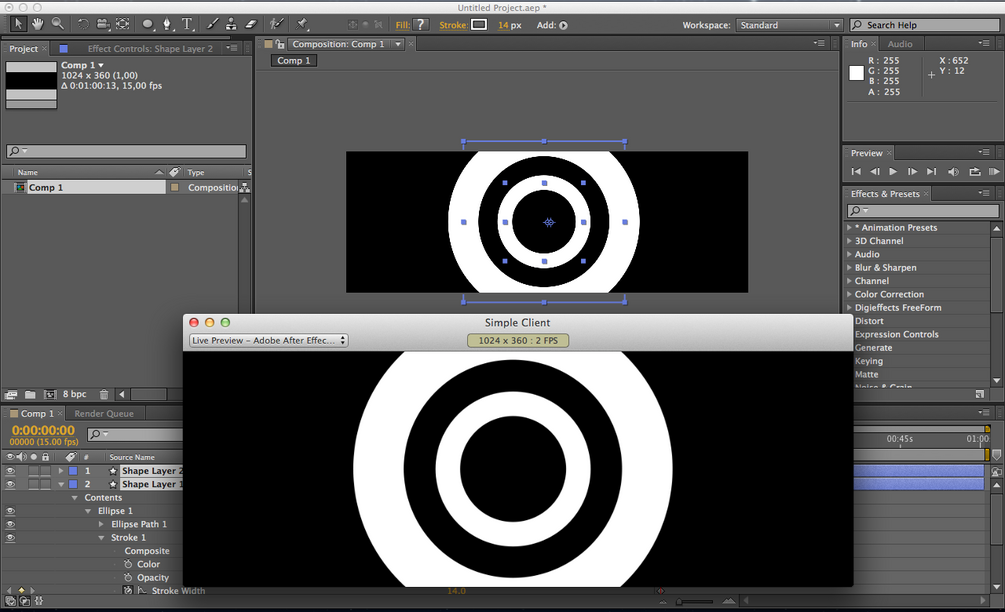Create a new composition from Project panel

click(x=49, y=395)
